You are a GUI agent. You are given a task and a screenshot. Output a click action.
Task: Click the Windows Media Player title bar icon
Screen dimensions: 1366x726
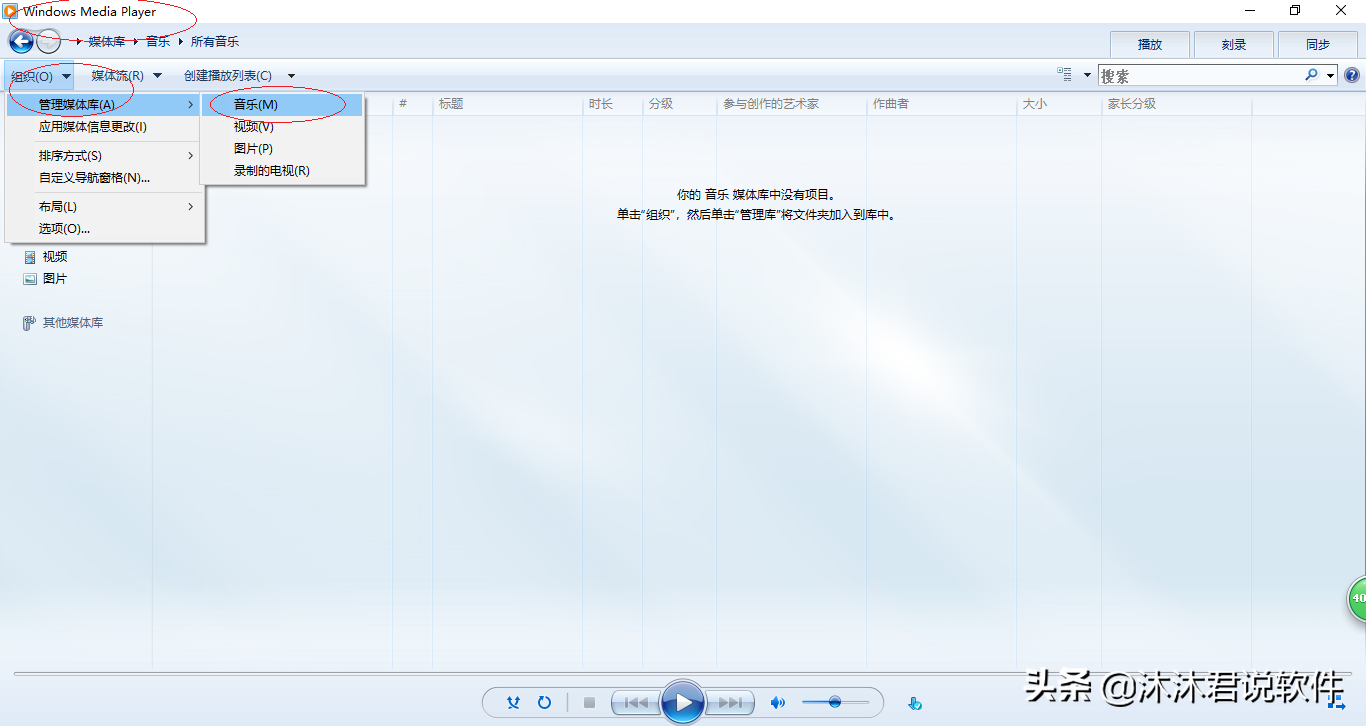click(x=11, y=12)
